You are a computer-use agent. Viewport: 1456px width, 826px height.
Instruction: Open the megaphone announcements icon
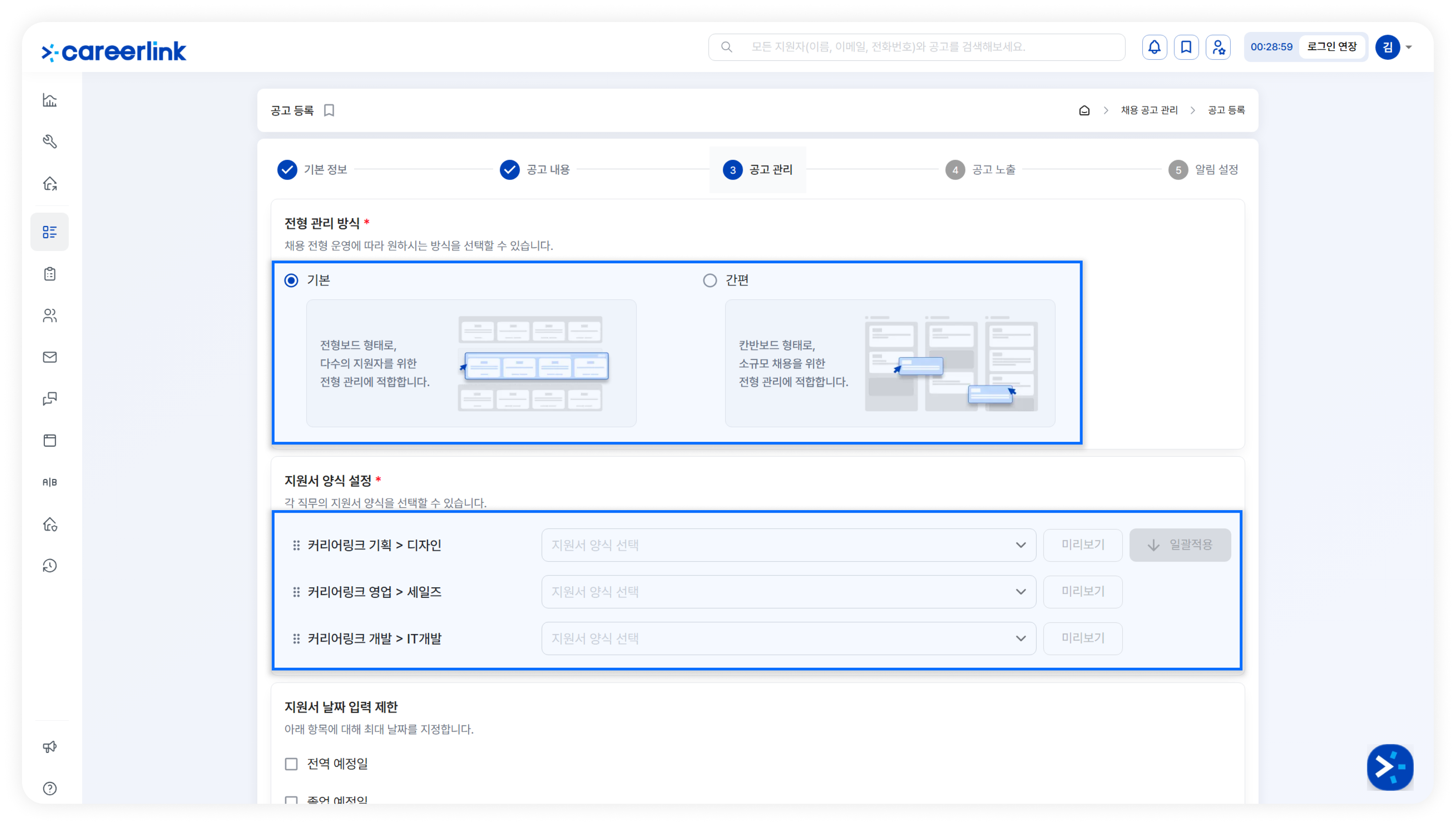click(x=50, y=747)
